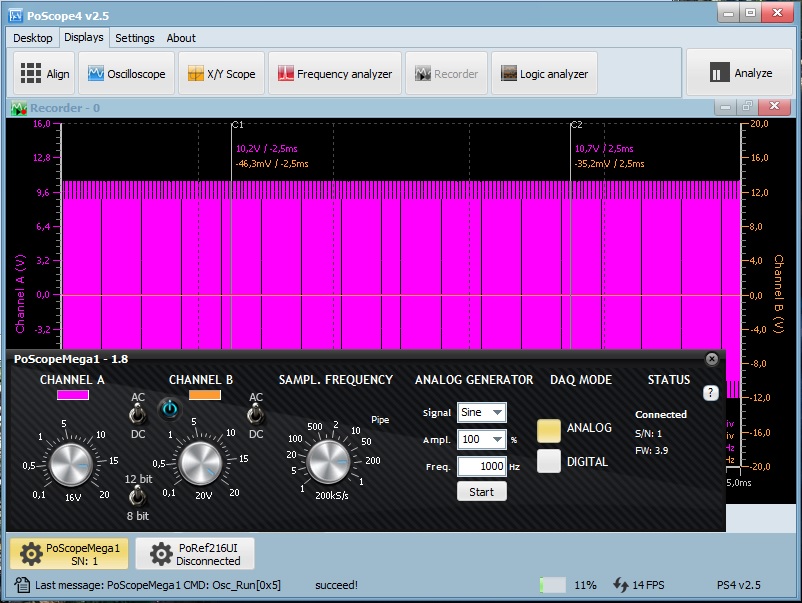The width and height of the screenshot is (802, 603).
Task: Click the help question mark button
Action: tap(710, 393)
